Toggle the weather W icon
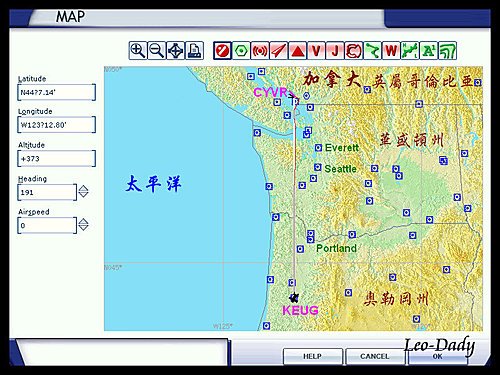This screenshot has height=375, width=500. 391,51
